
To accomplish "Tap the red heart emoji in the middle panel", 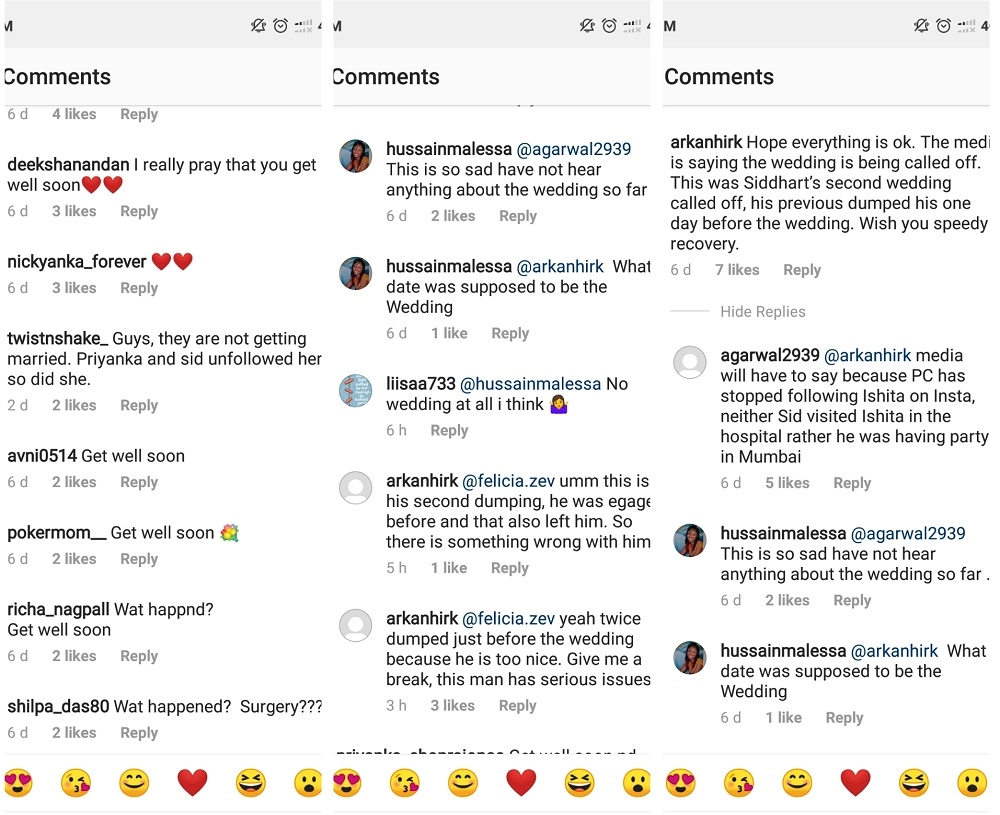I will point(521,782).
